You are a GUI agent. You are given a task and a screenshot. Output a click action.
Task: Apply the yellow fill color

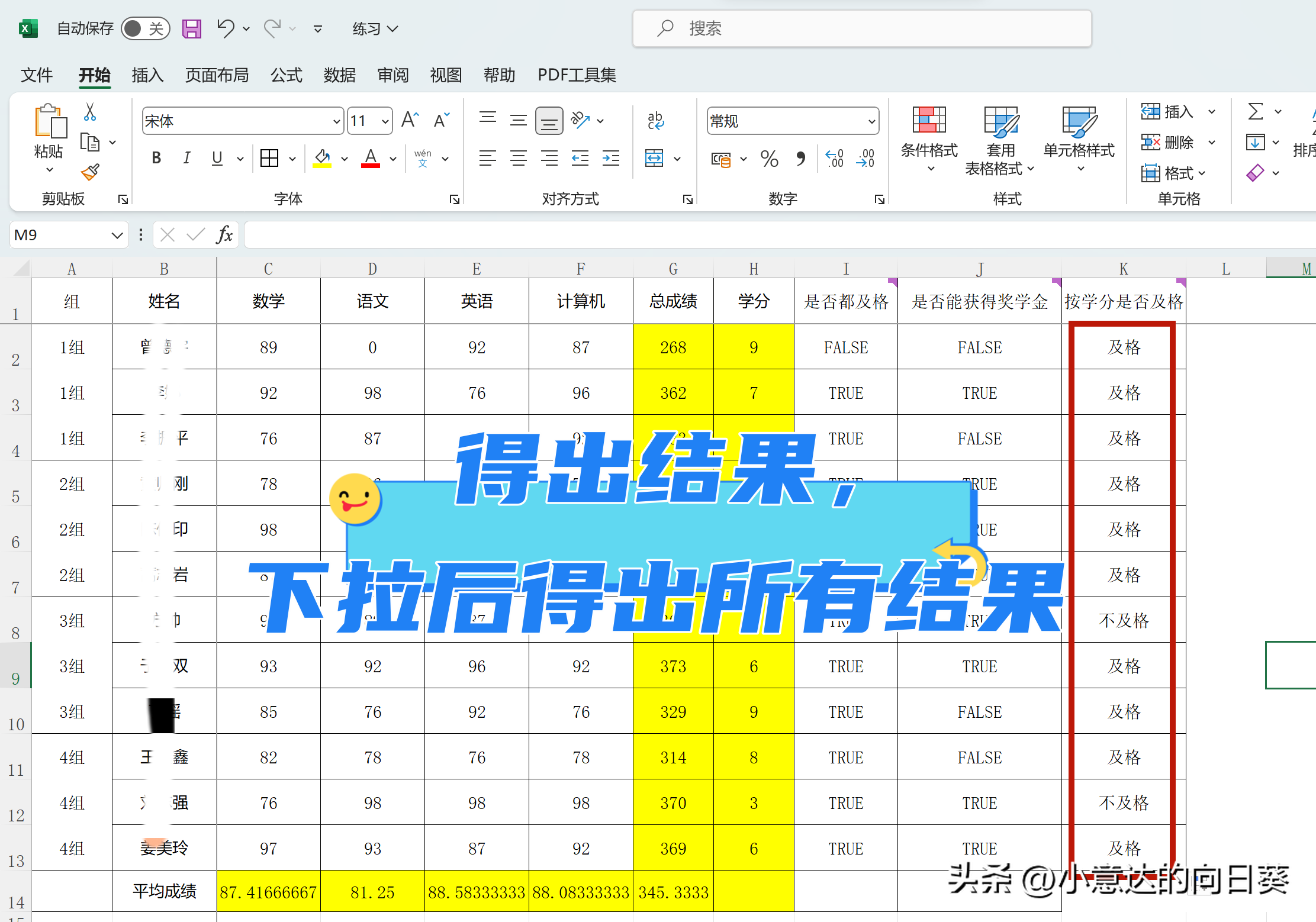point(322,158)
